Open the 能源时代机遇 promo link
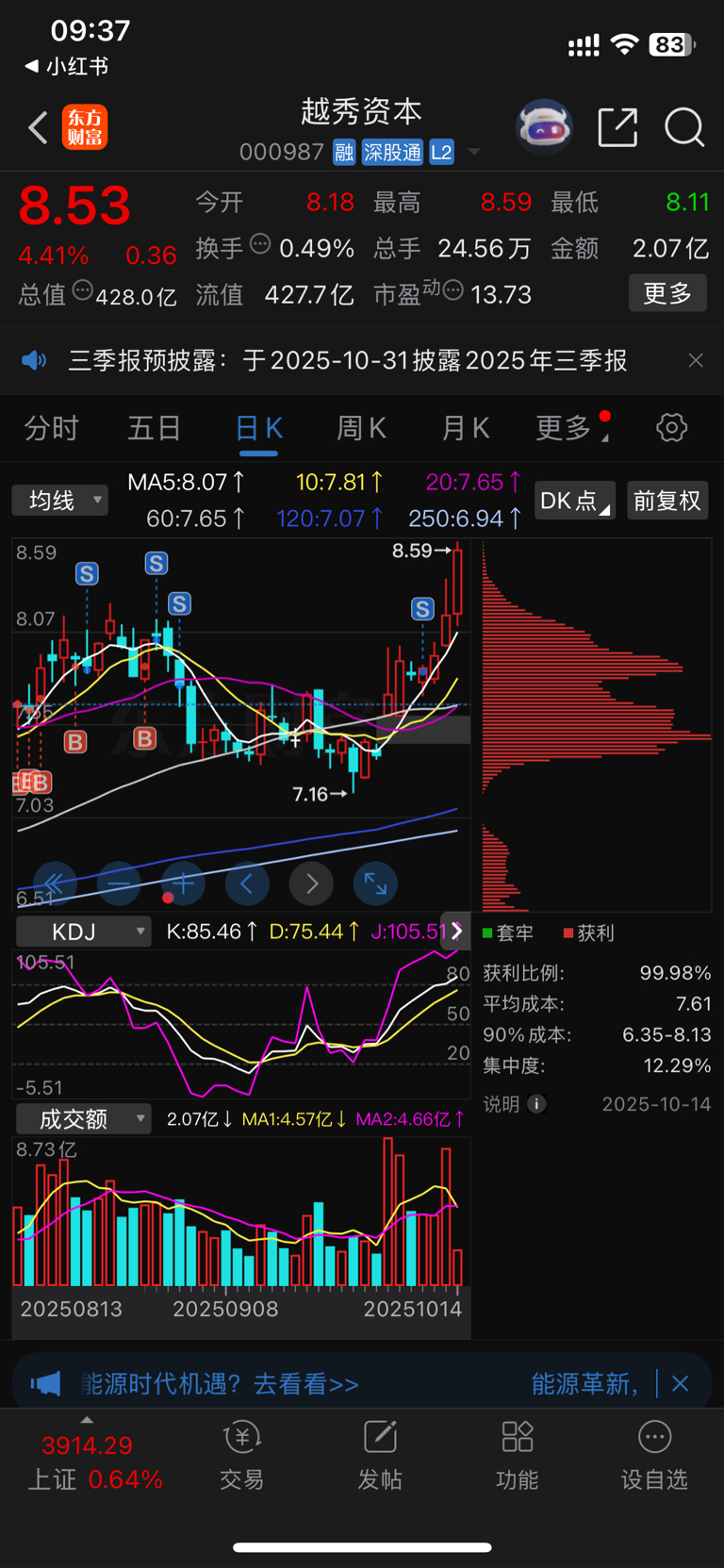724x1568 pixels. tap(221, 1383)
